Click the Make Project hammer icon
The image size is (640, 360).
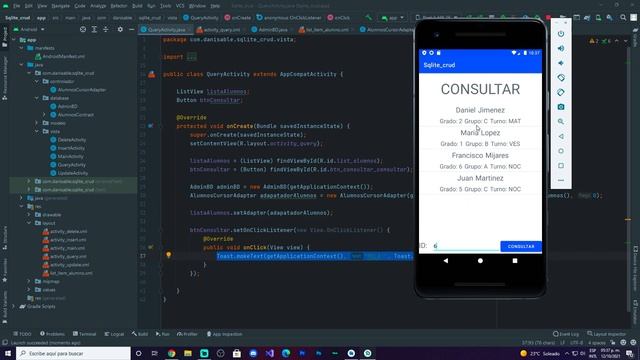pyautogui.click(x=369, y=18)
